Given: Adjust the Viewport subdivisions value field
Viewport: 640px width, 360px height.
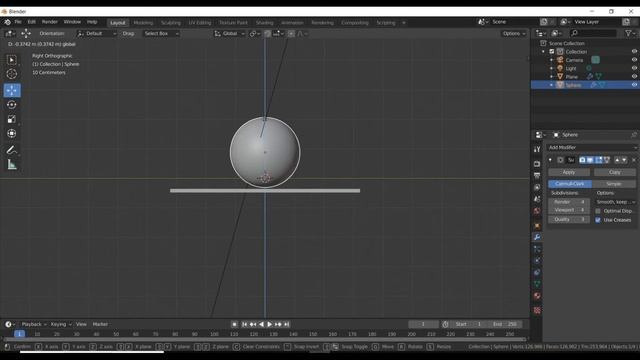Looking at the screenshot, I should [x=569, y=210].
